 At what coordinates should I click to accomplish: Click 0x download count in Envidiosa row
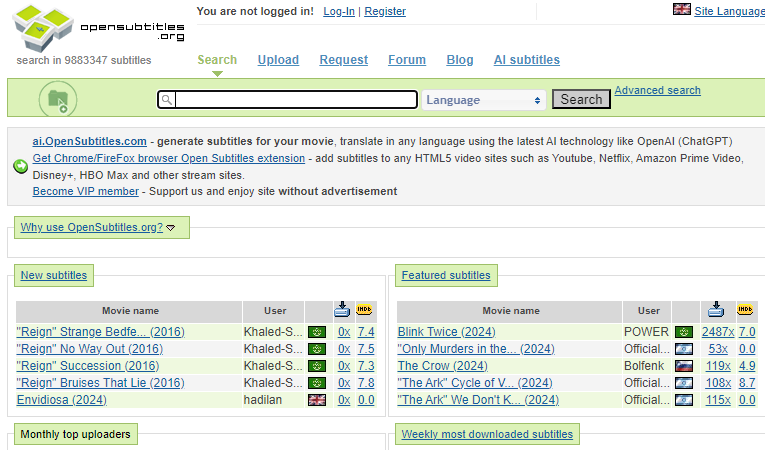[x=344, y=400]
